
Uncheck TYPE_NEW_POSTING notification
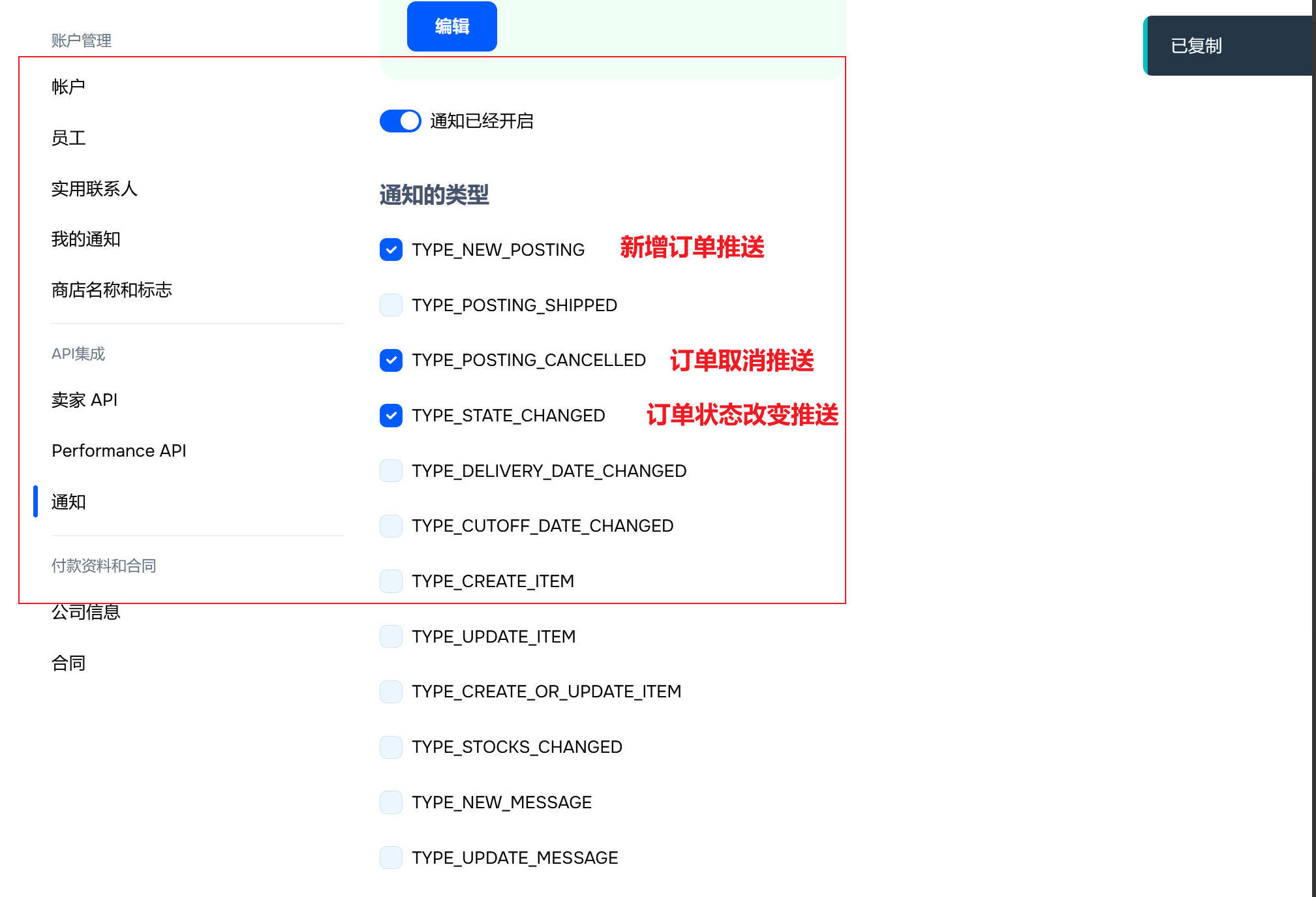point(390,250)
